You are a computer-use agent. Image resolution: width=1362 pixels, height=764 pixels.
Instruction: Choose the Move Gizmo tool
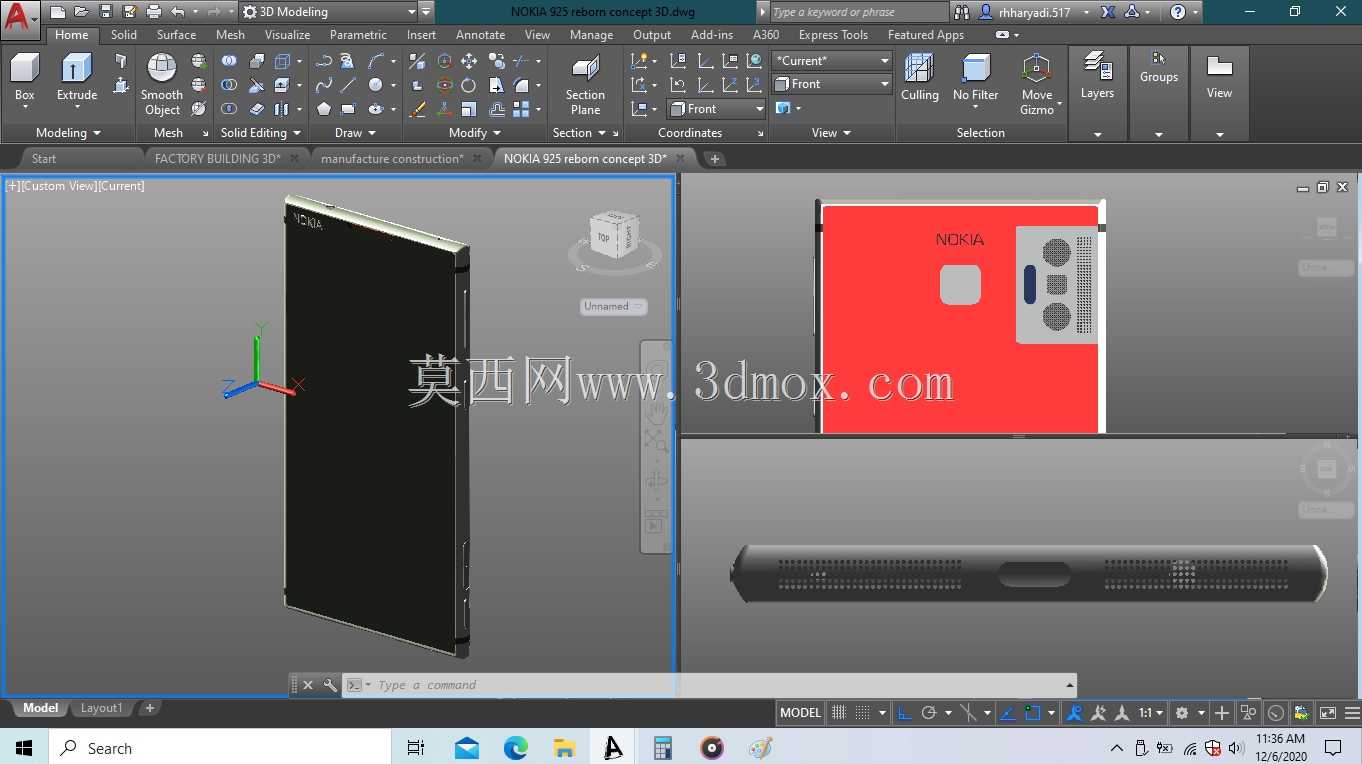tap(1037, 84)
